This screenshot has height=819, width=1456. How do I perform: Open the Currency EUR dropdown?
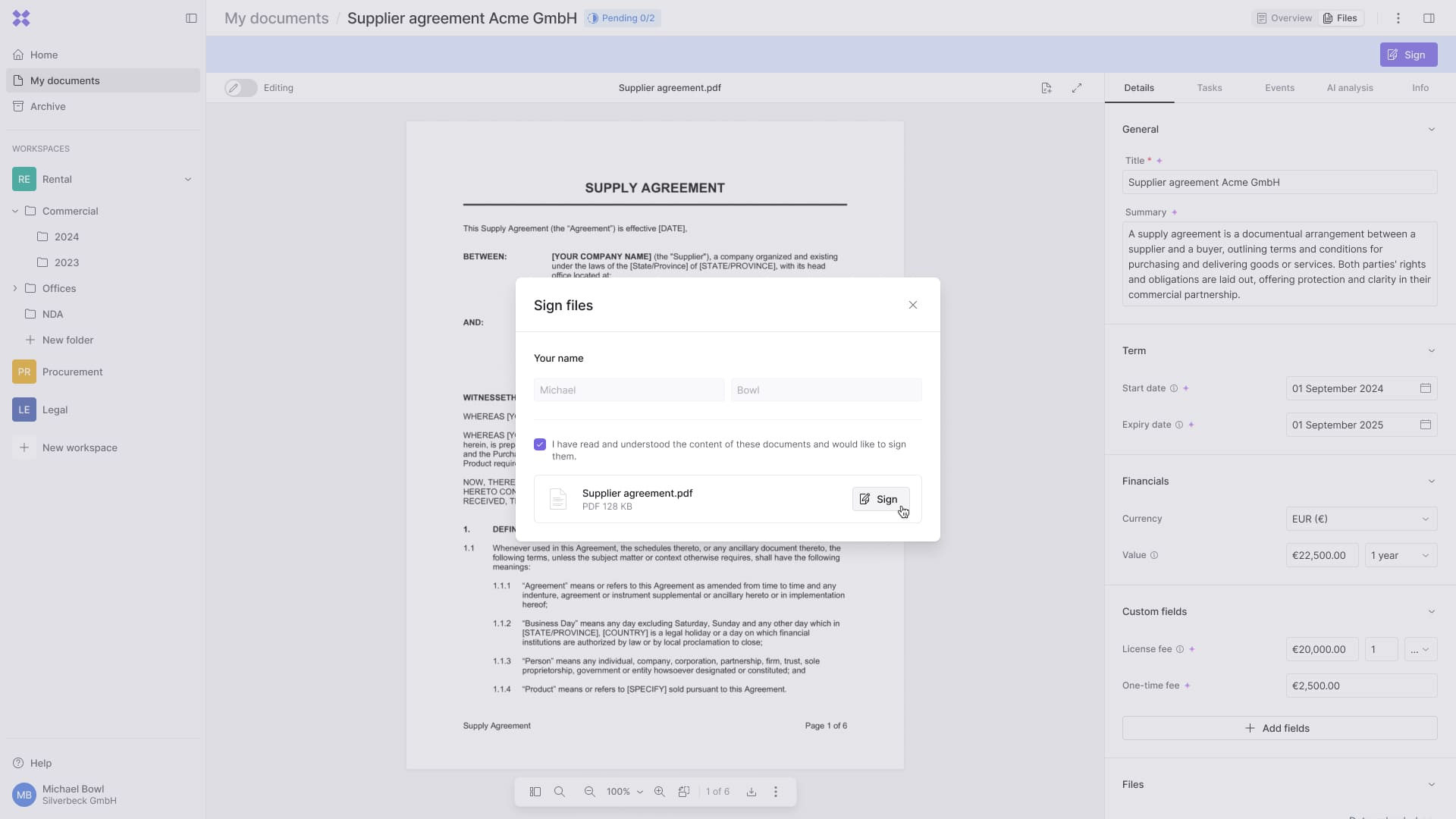coord(1360,519)
